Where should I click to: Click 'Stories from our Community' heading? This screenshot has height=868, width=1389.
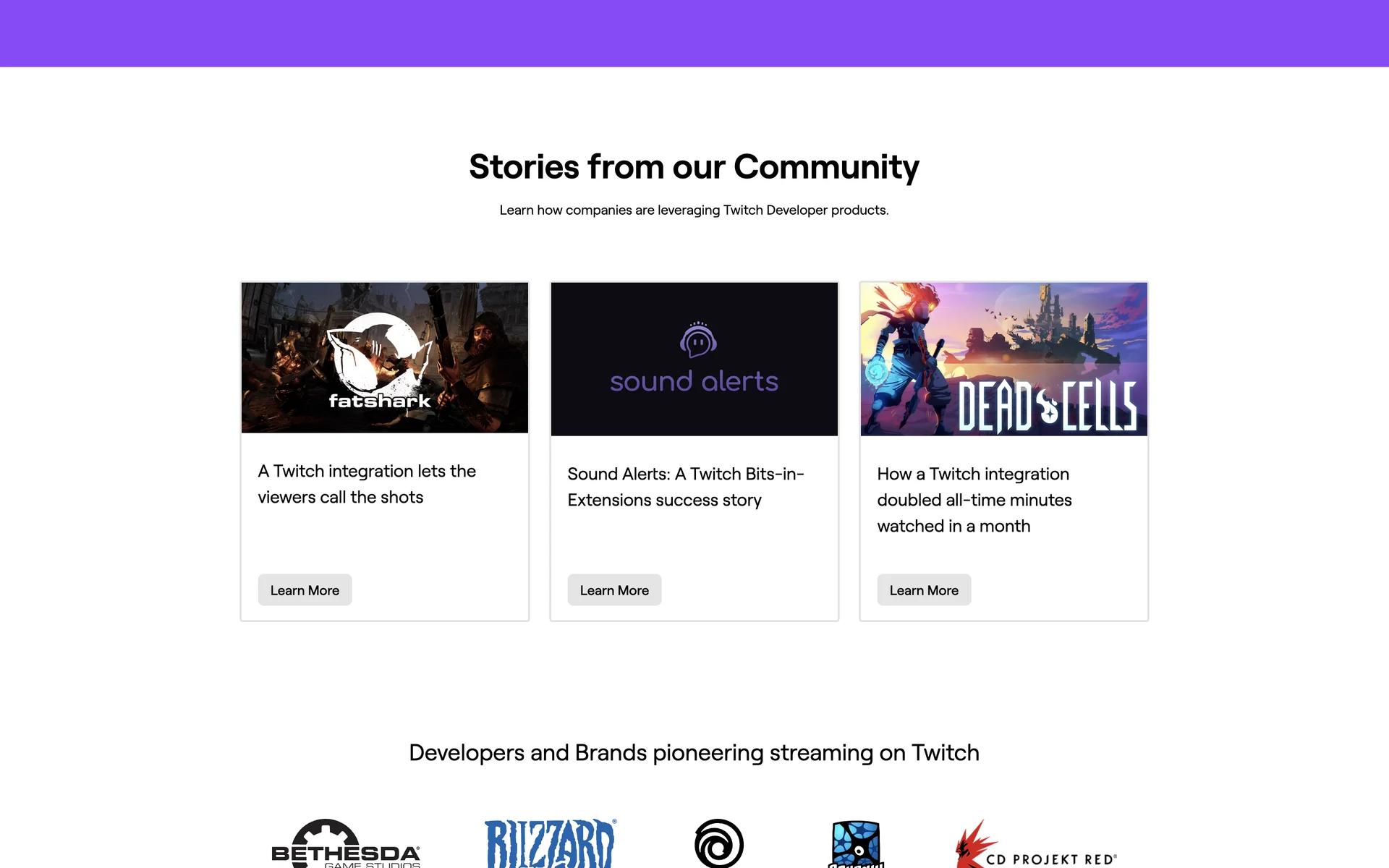pos(694,167)
